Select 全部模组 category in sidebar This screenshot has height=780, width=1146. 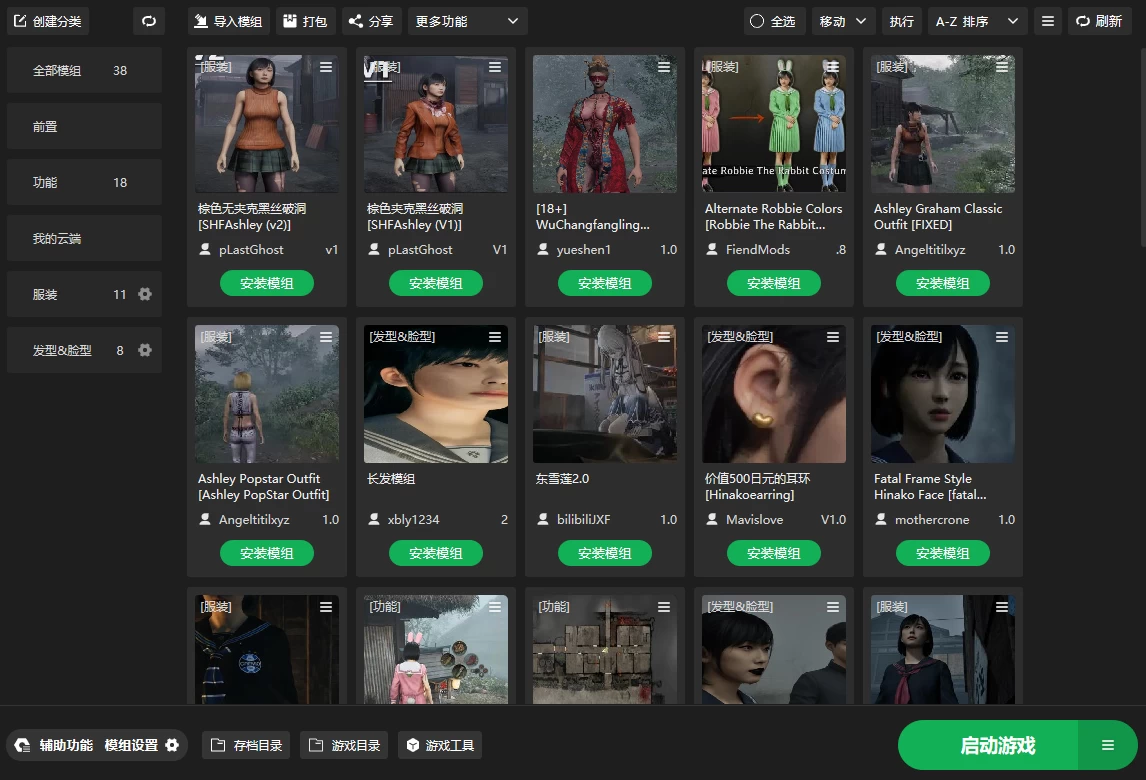click(84, 71)
